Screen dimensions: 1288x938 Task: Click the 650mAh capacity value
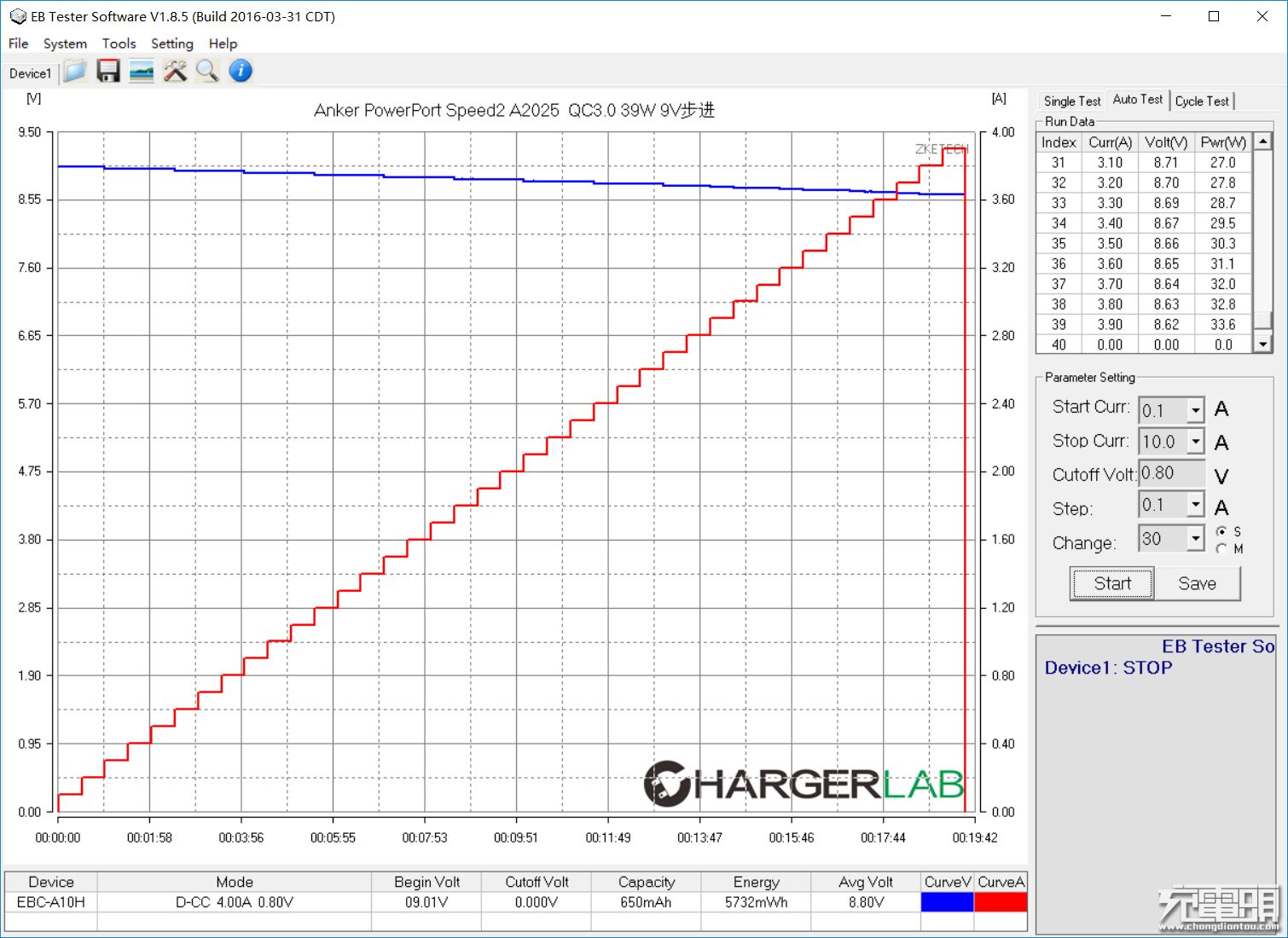coord(646,901)
